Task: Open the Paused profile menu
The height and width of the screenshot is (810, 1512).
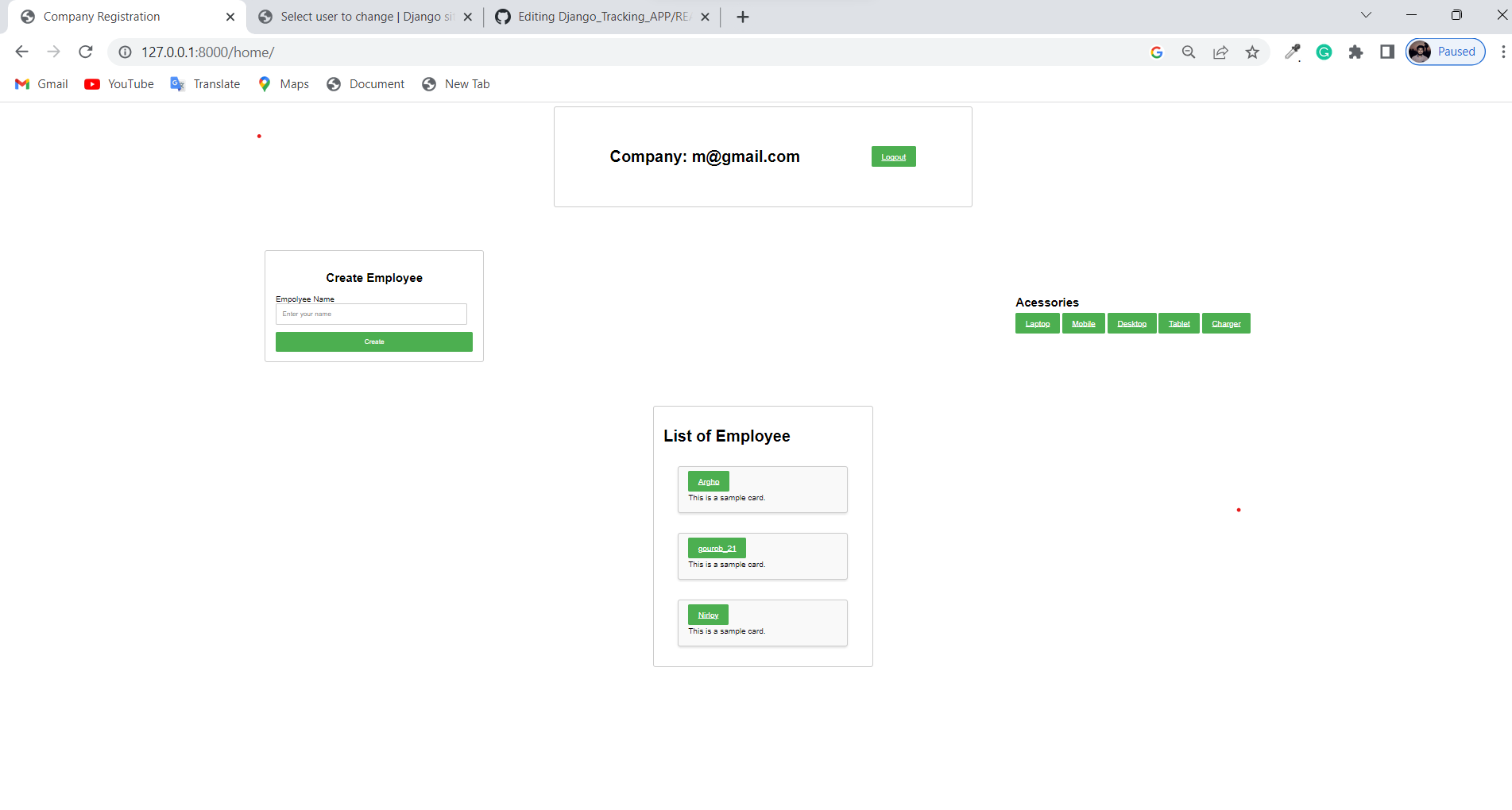Action: 1444,51
